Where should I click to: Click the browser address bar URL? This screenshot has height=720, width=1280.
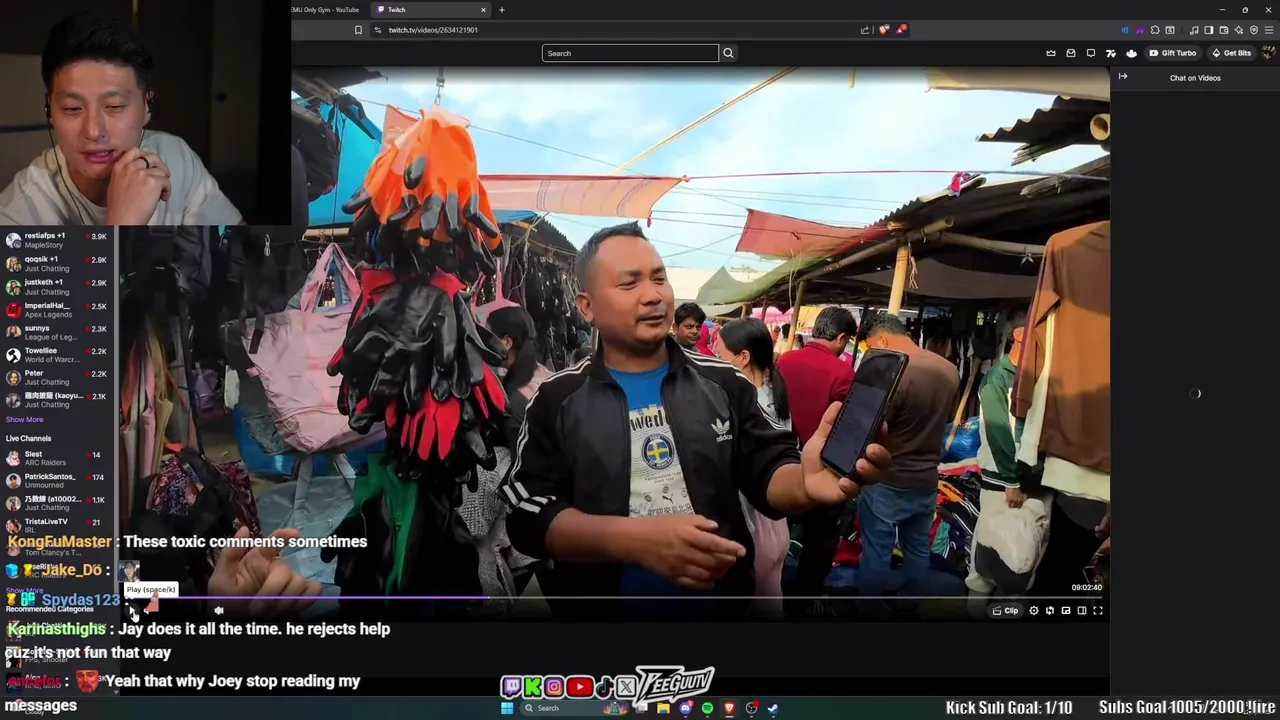(x=433, y=30)
